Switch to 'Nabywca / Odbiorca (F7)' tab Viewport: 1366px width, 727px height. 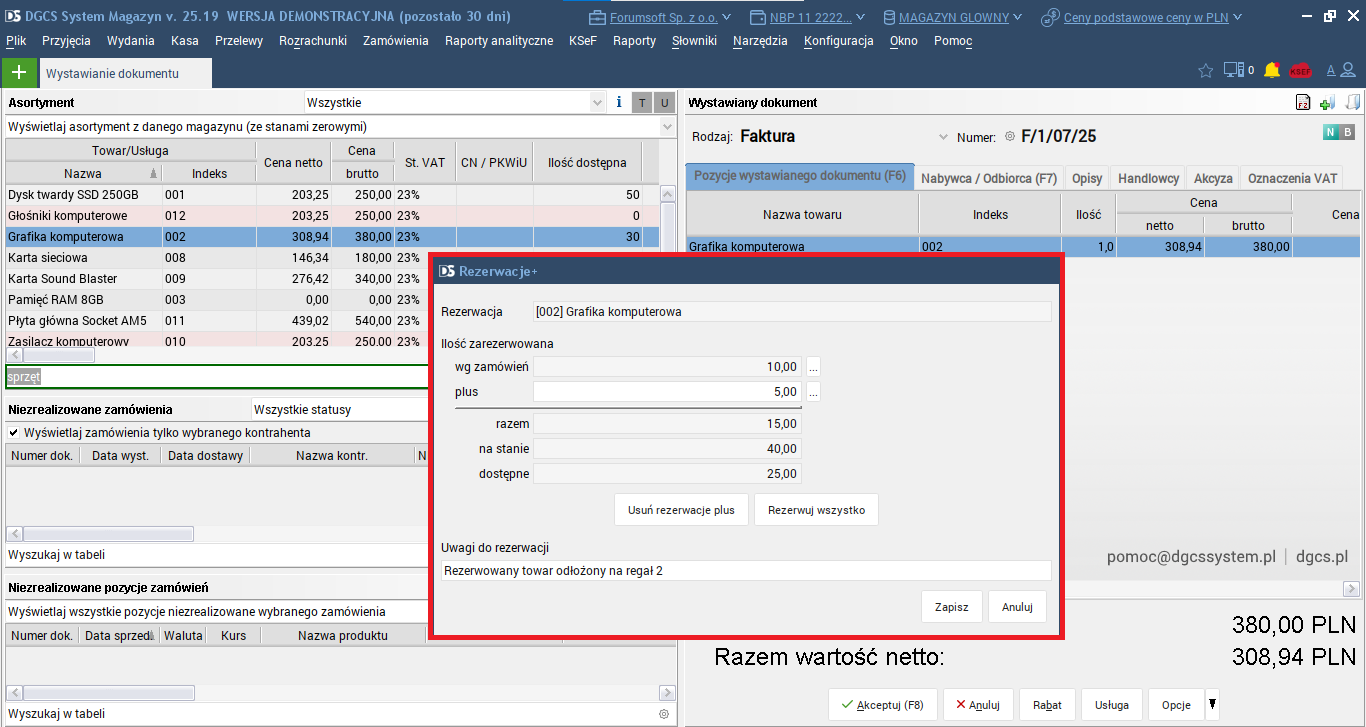988,178
